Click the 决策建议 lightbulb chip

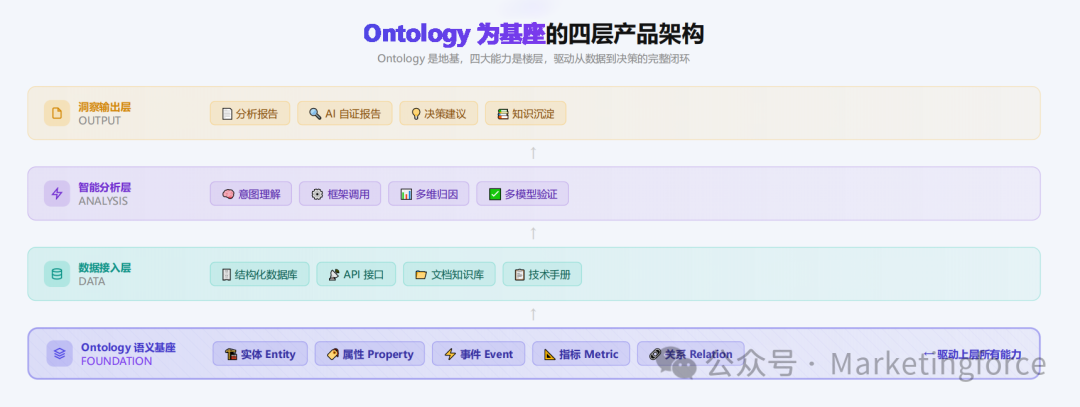(x=439, y=113)
